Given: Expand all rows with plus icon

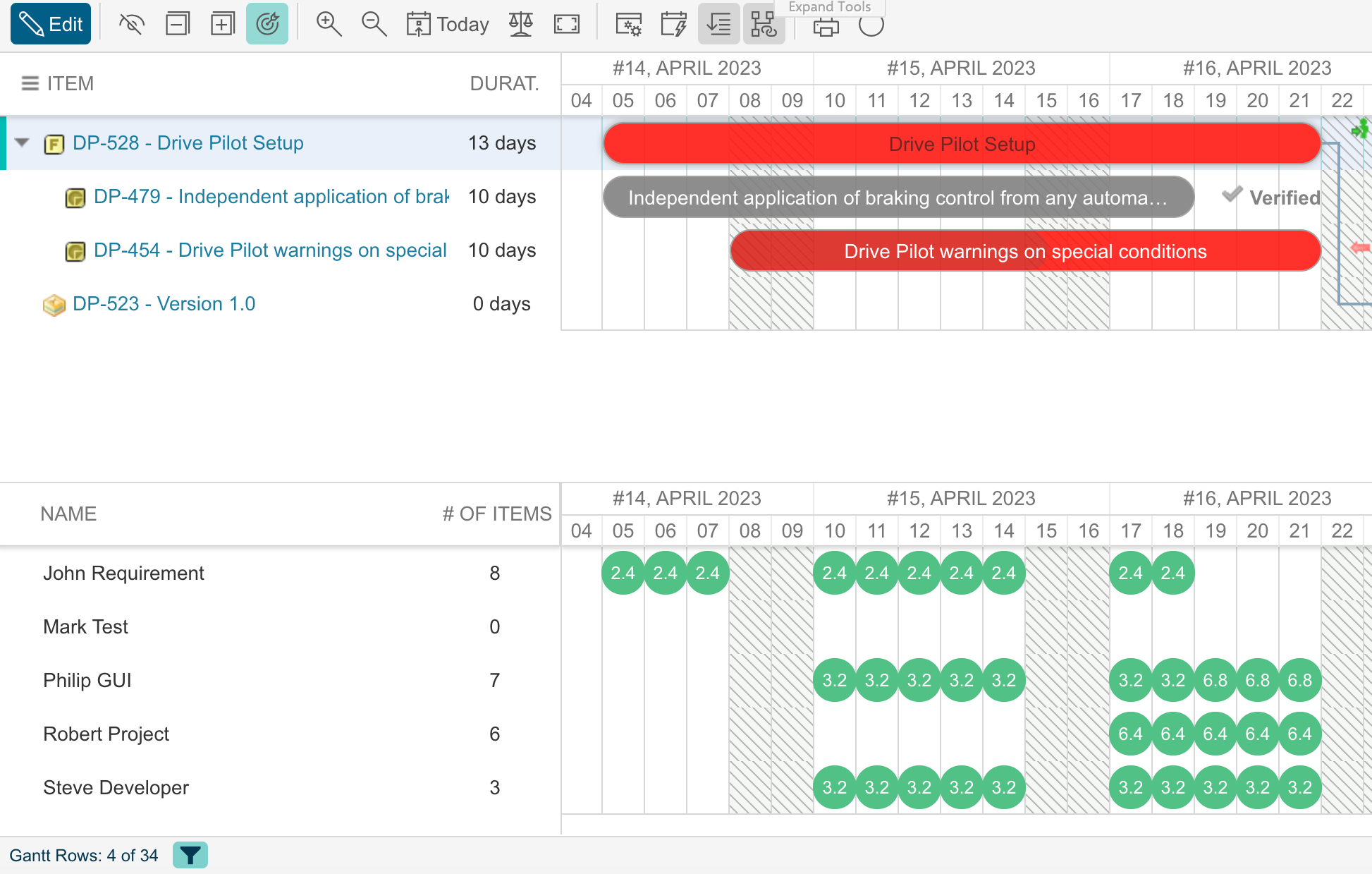Looking at the screenshot, I should [222, 24].
